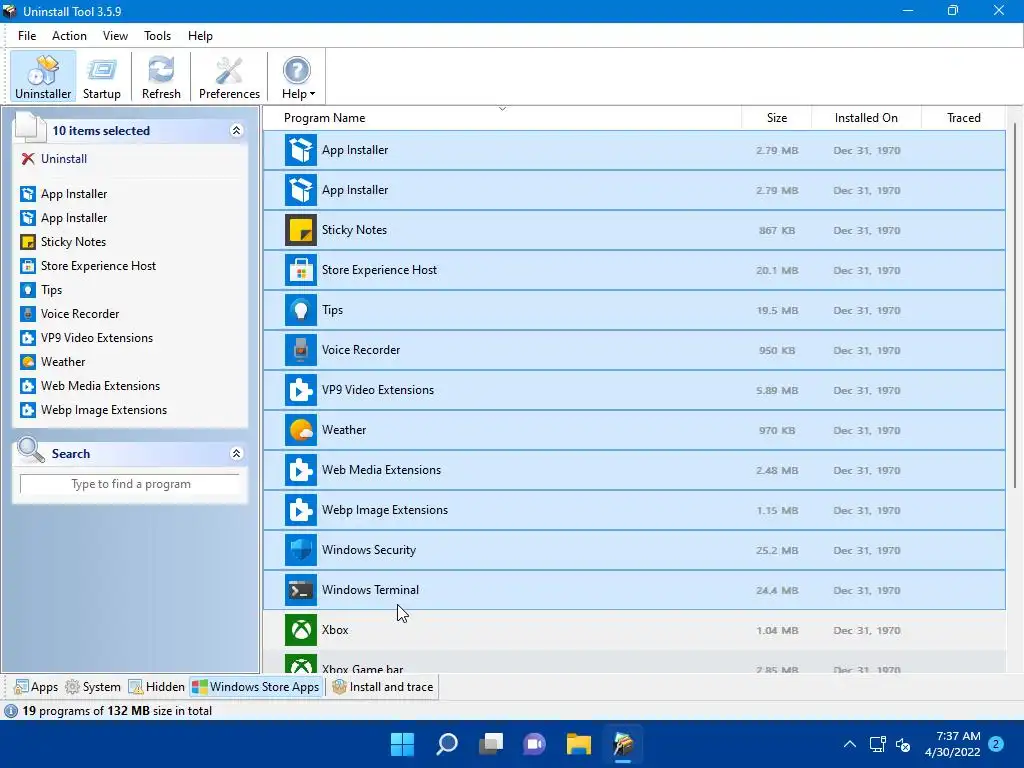Open the Help menu in the menu bar
The width and height of the screenshot is (1024, 768).
200,36
